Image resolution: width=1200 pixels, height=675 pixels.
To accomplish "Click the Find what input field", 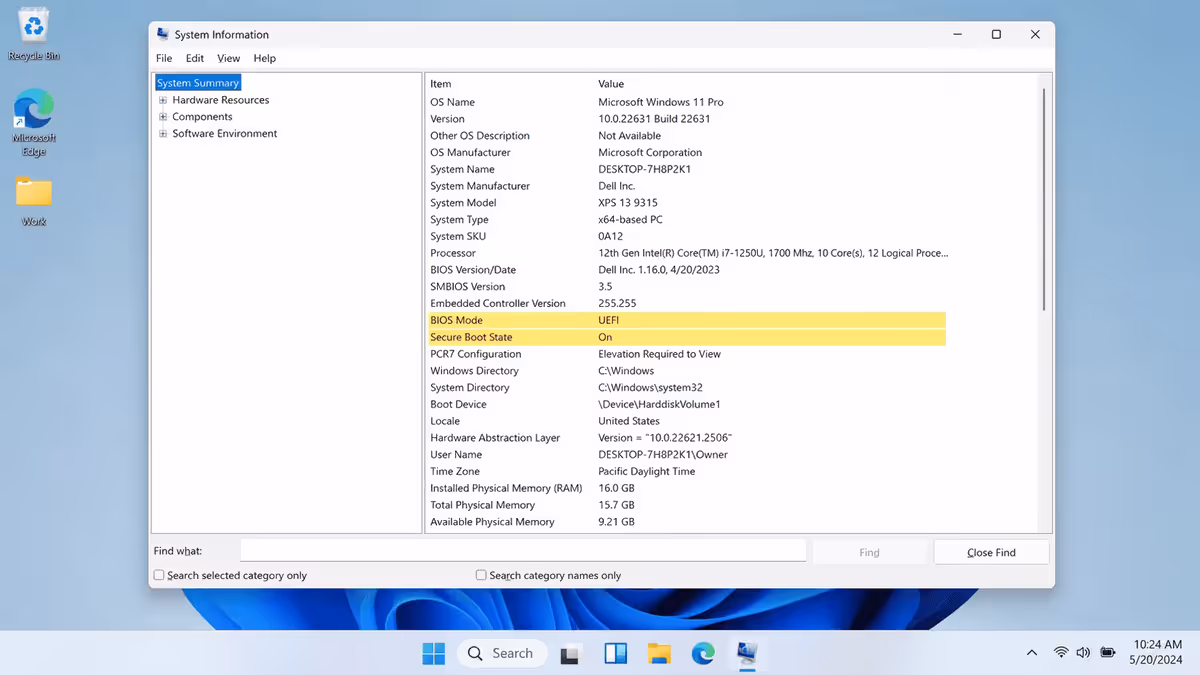I will (523, 551).
